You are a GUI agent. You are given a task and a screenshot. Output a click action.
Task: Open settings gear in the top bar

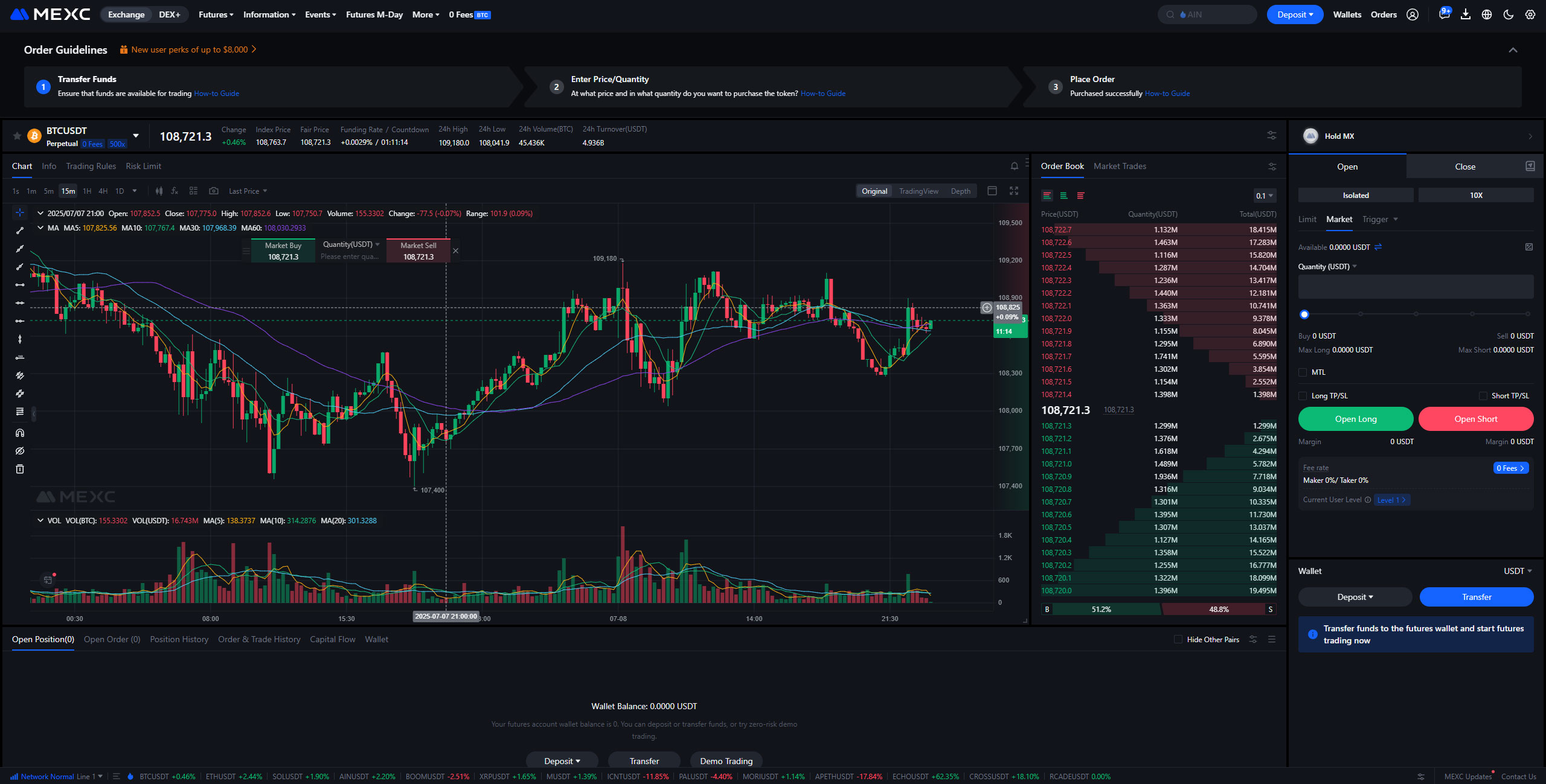(x=1530, y=14)
